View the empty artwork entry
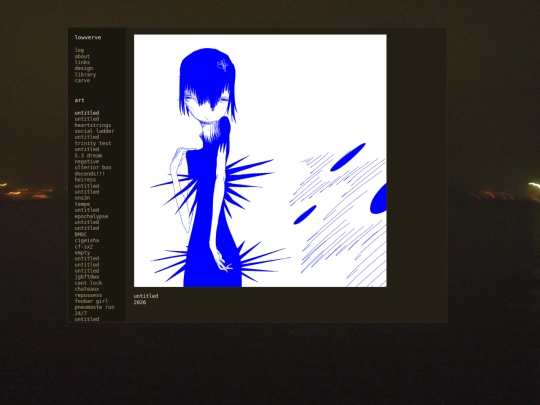The height and width of the screenshot is (405, 540). 82,253
